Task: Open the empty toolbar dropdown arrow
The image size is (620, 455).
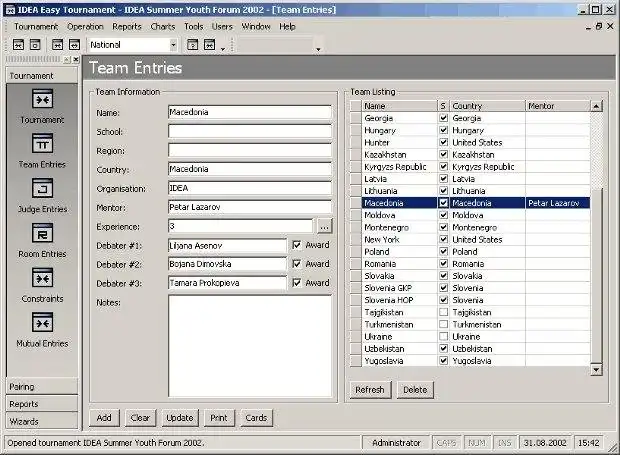Action: [318, 49]
